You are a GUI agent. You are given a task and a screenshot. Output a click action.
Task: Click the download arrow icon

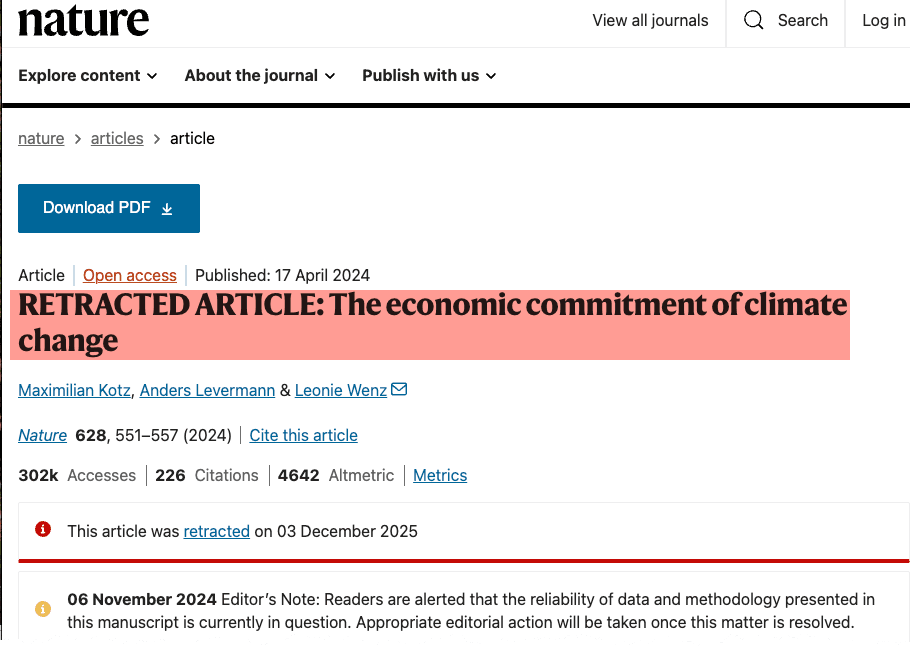(x=167, y=209)
